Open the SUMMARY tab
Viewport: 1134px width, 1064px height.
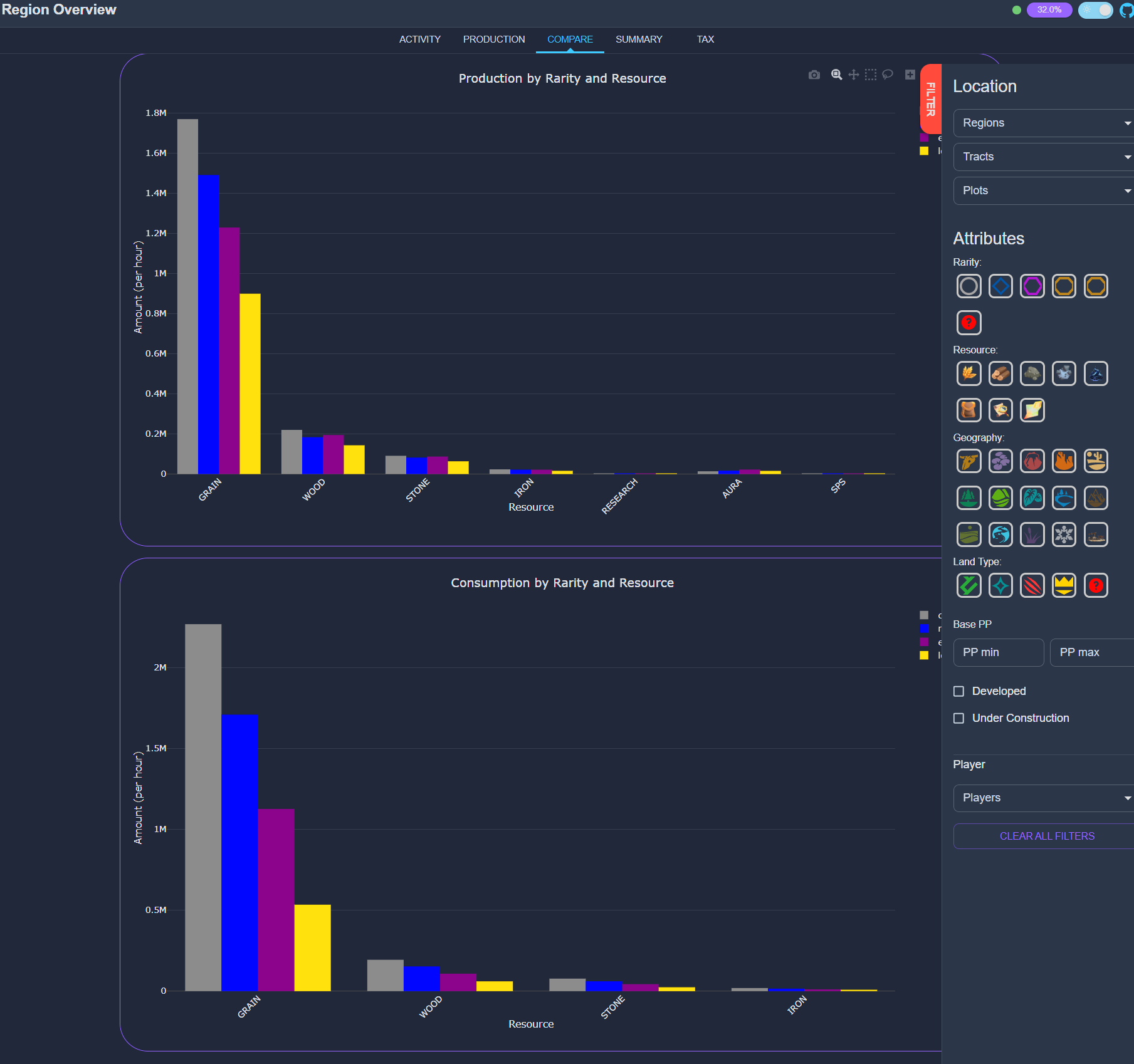point(639,39)
